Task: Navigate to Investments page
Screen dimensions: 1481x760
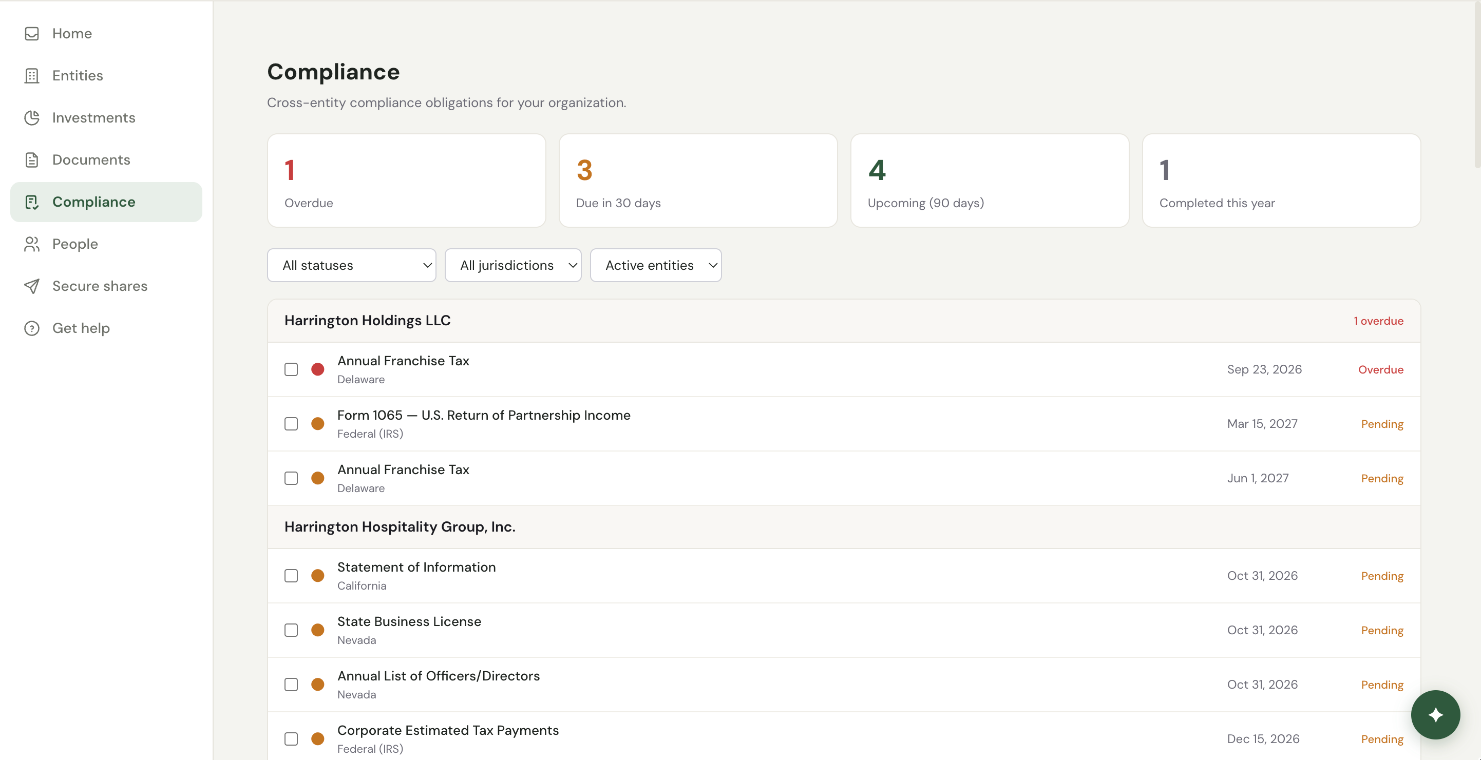Action: tap(106, 118)
